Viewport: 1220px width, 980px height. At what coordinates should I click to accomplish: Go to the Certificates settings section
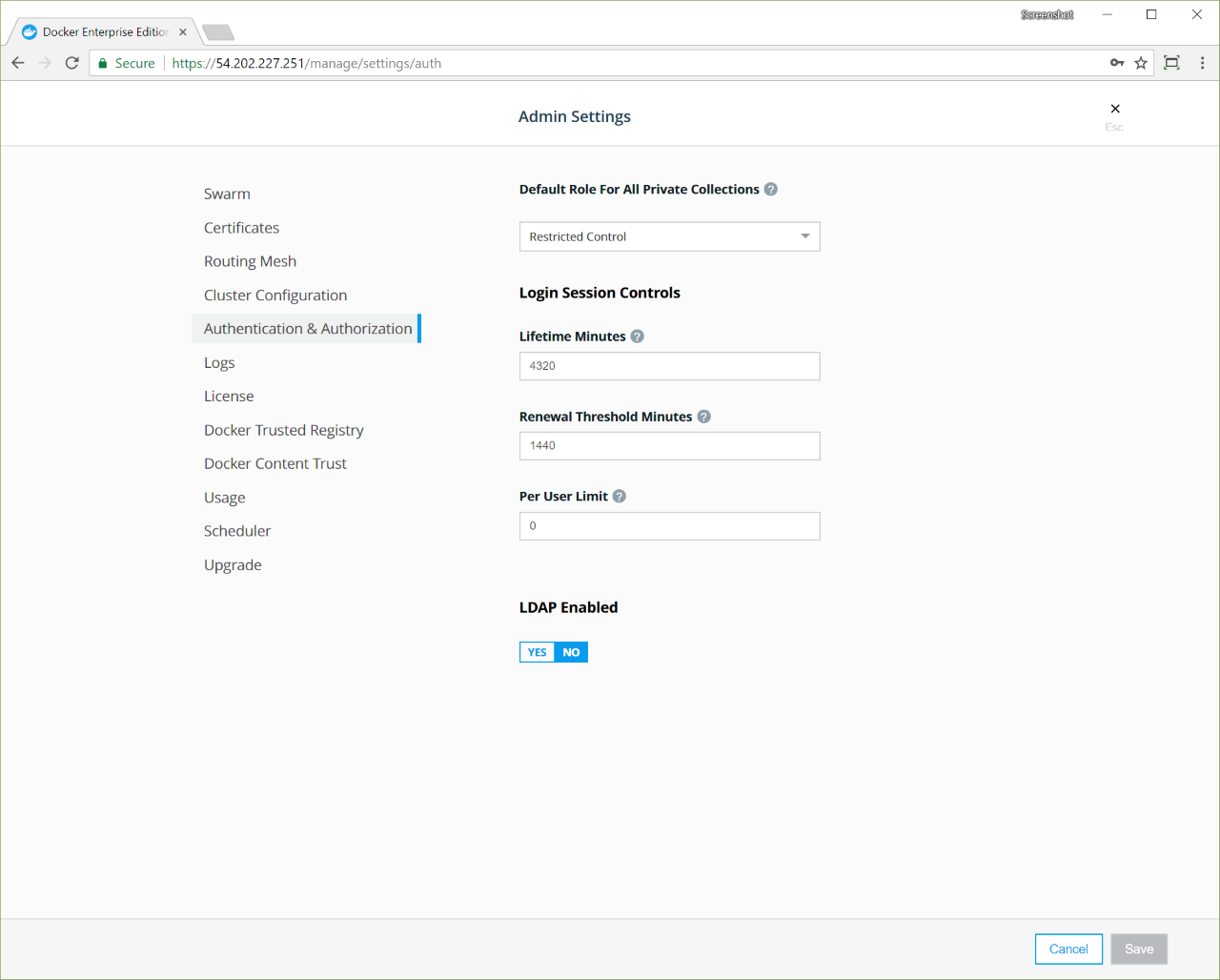point(241,228)
